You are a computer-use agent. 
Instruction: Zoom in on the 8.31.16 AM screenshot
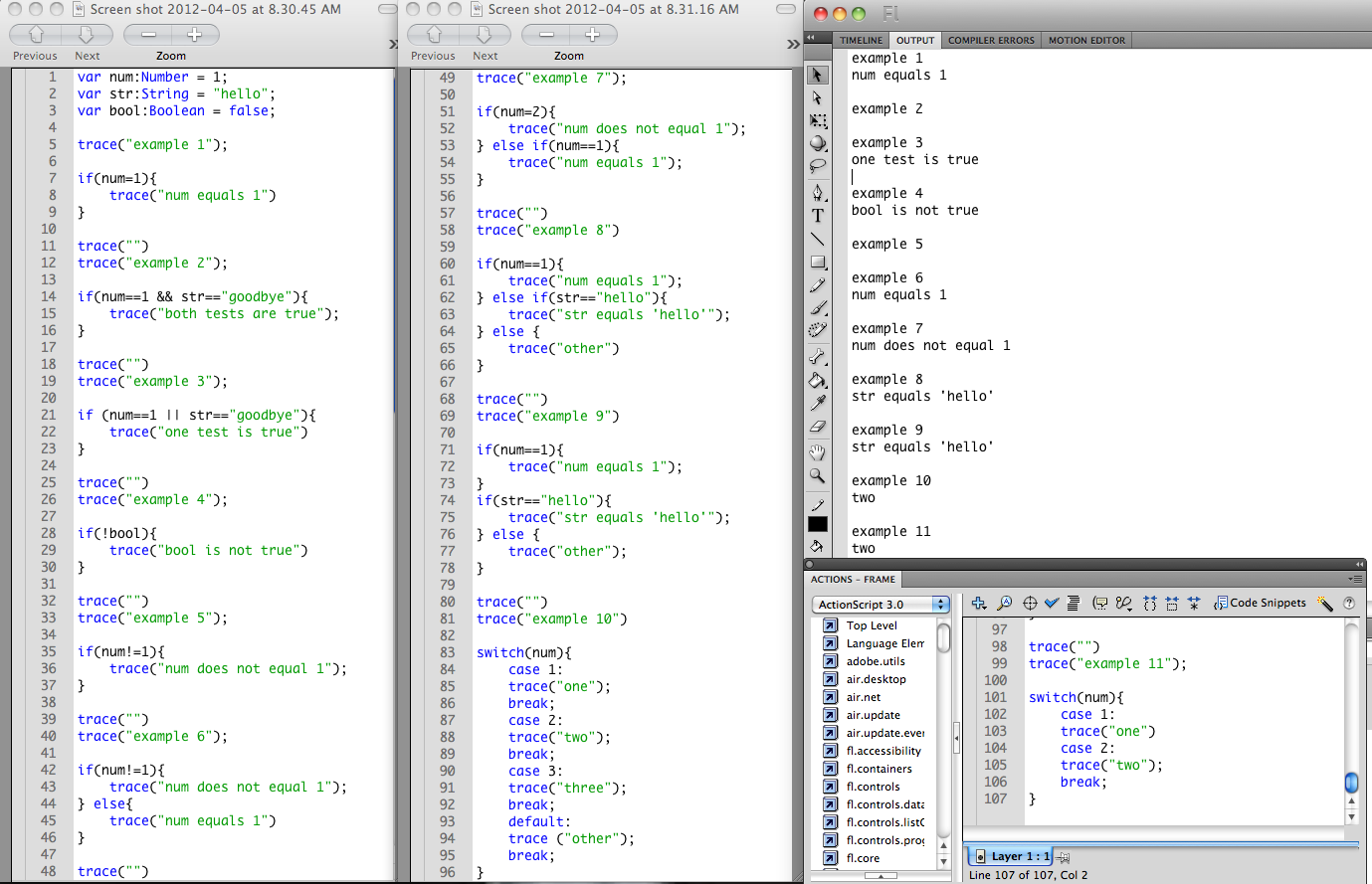pyautogui.click(x=593, y=35)
